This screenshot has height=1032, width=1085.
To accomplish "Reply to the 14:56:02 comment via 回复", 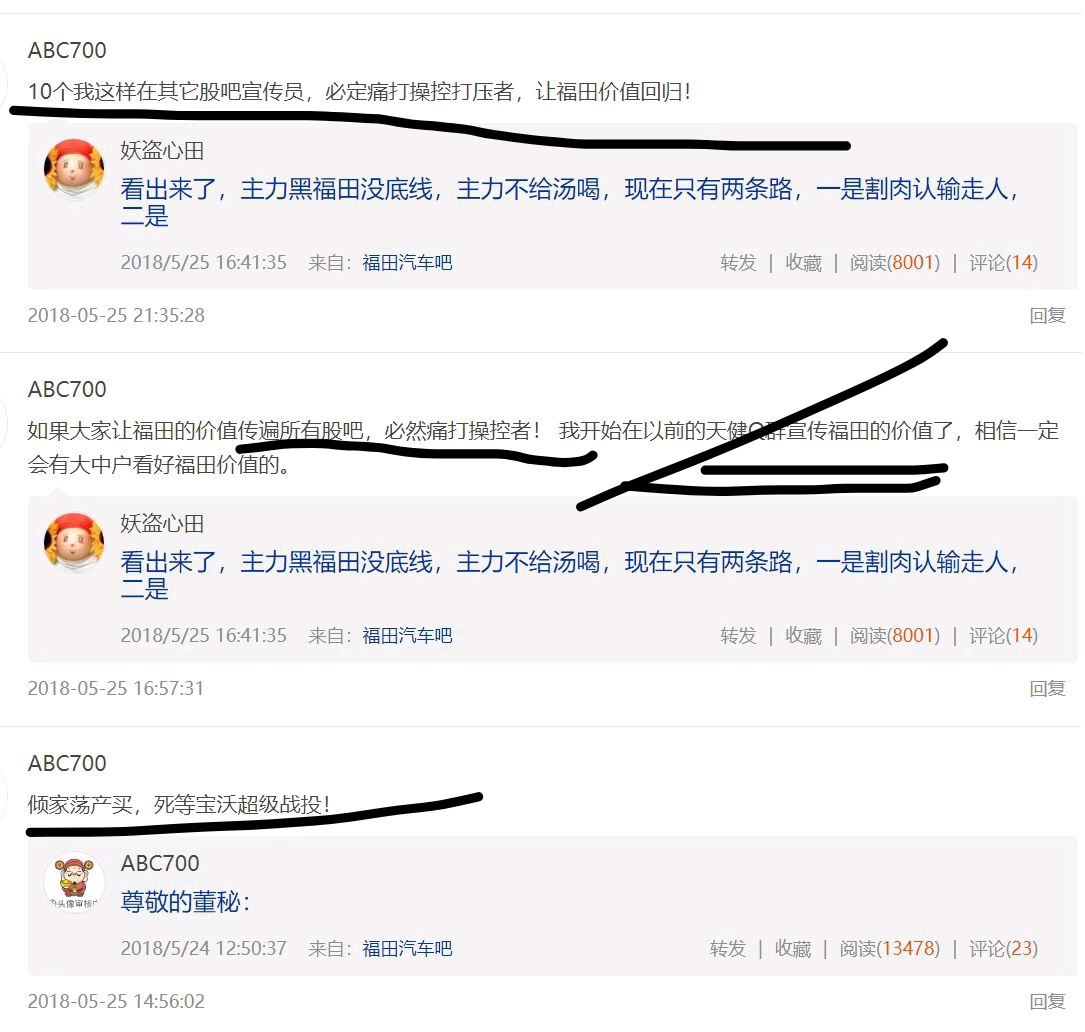I will pos(1047,1002).
